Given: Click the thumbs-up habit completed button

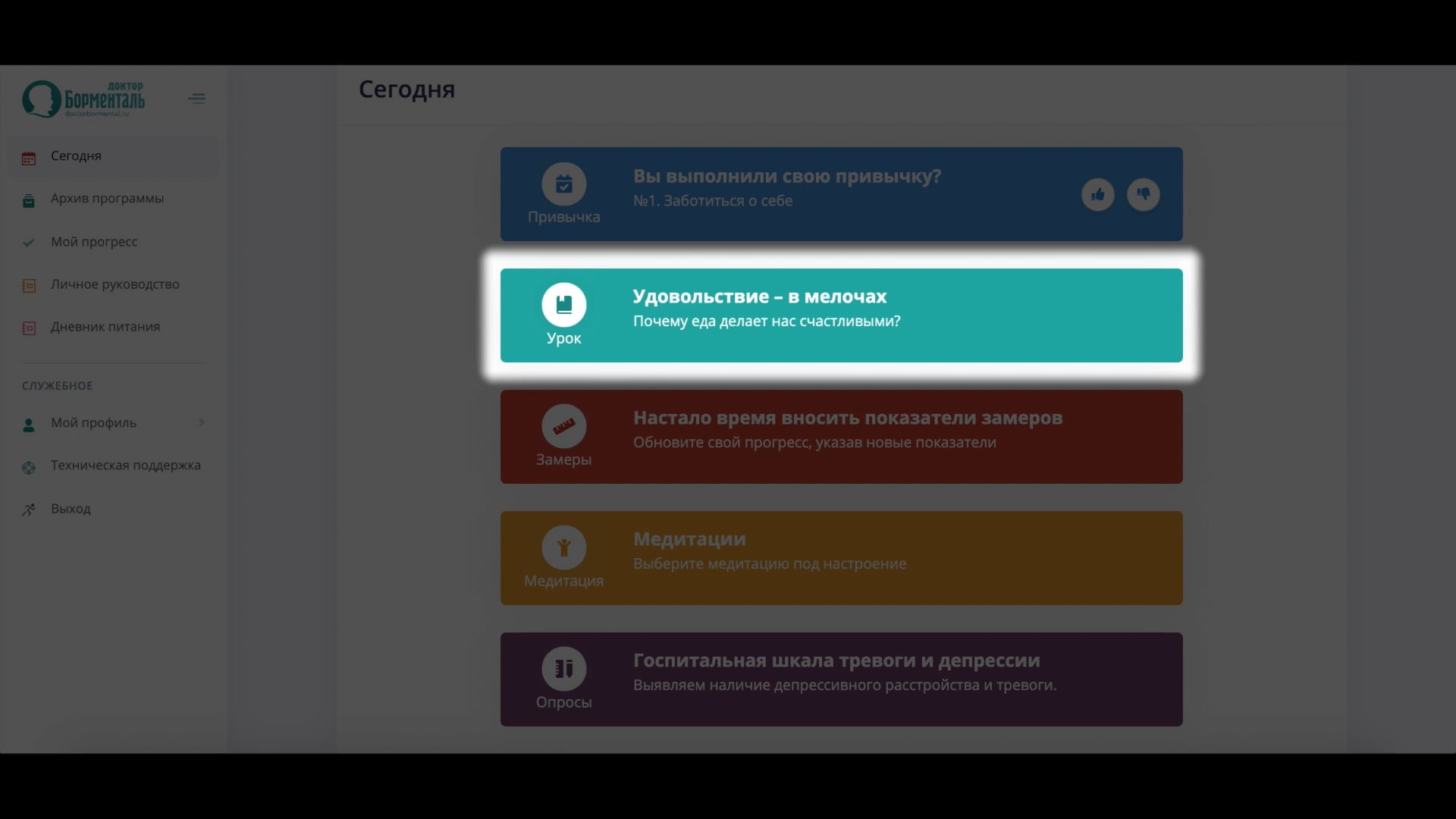Looking at the screenshot, I should 1097,195.
